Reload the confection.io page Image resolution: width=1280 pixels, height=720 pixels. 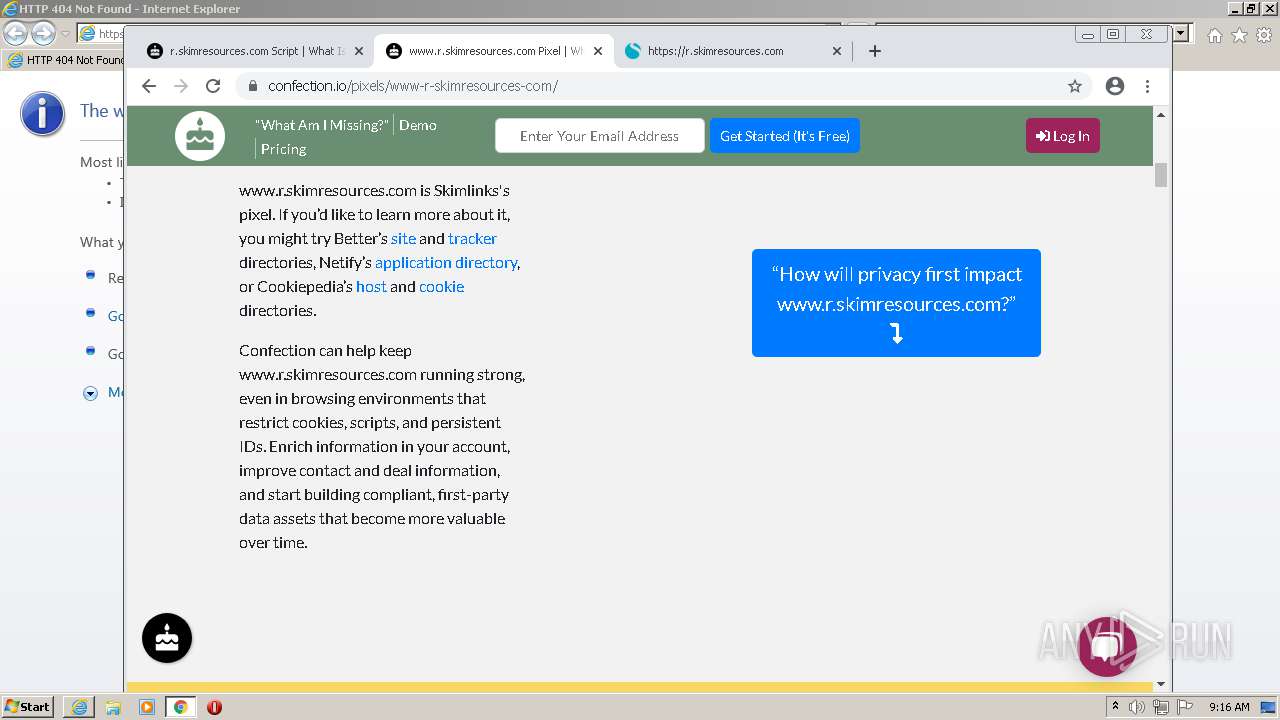213,86
